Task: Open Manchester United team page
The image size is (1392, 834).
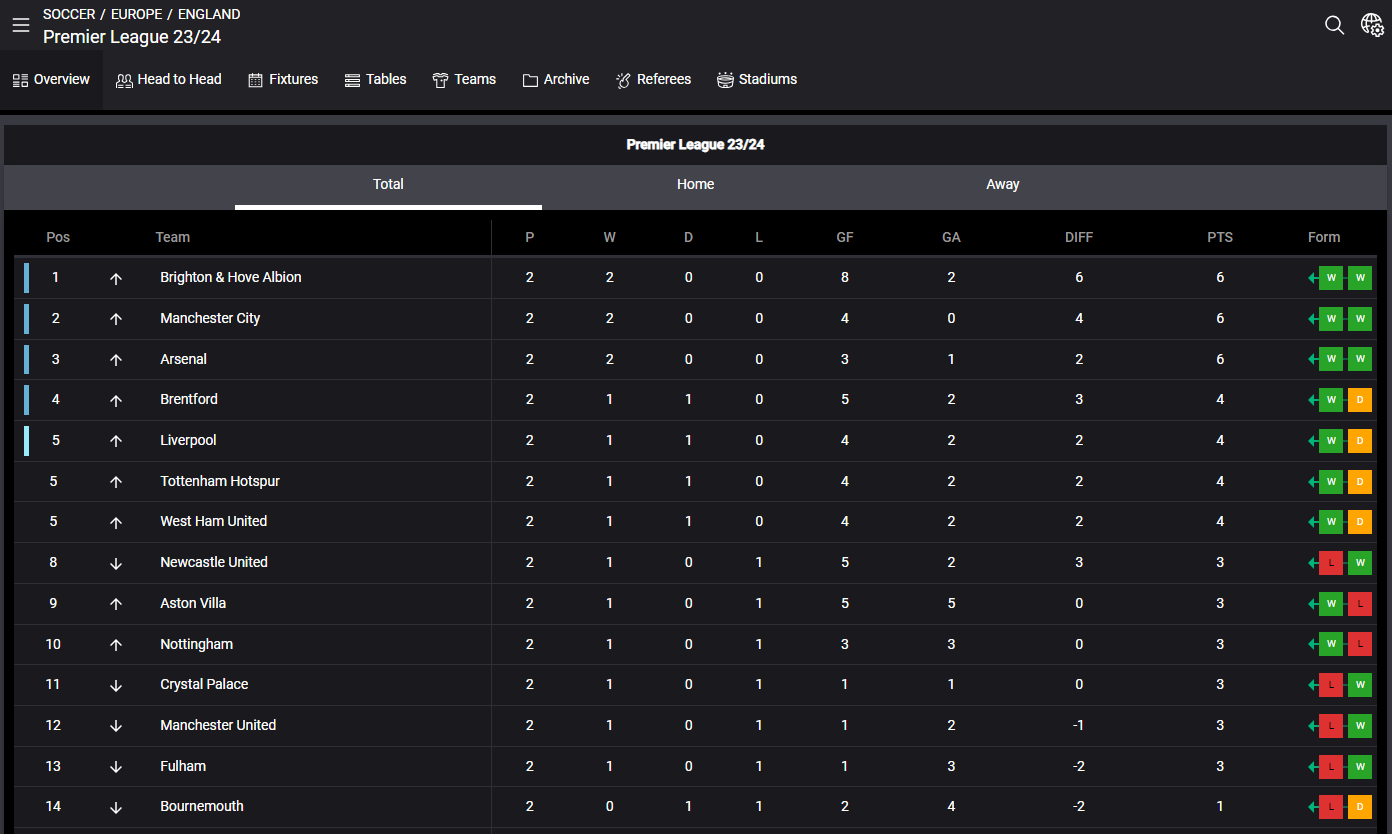Action: coord(218,725)
